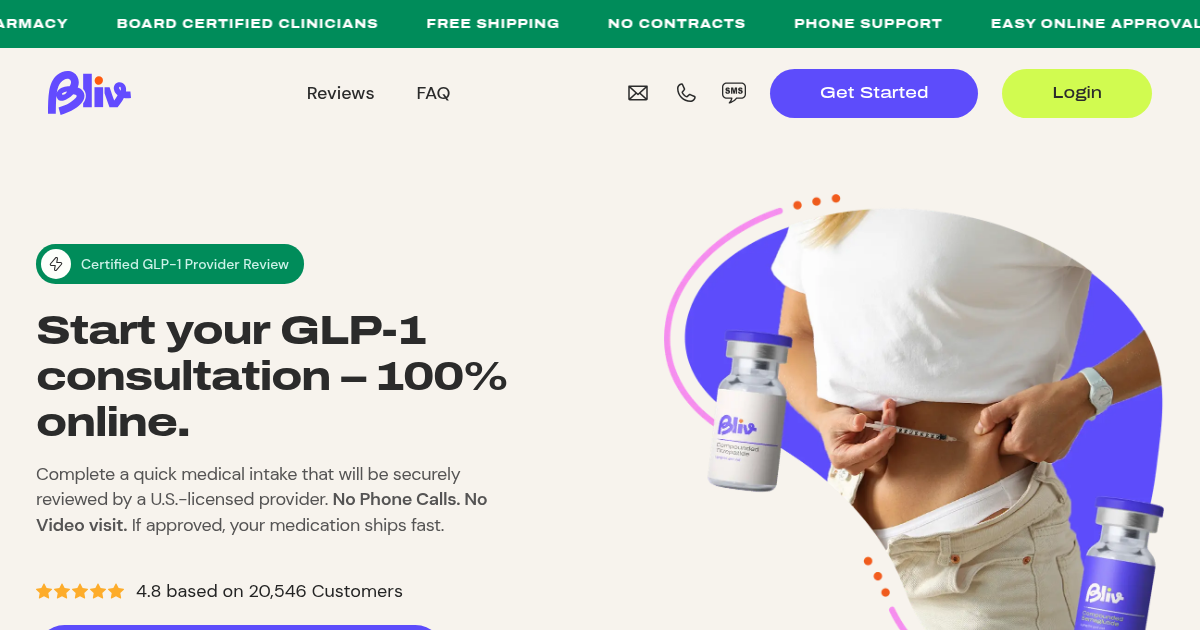Click the Get Started button
The width and height of the screenshot is (1200, 630).
874,93
